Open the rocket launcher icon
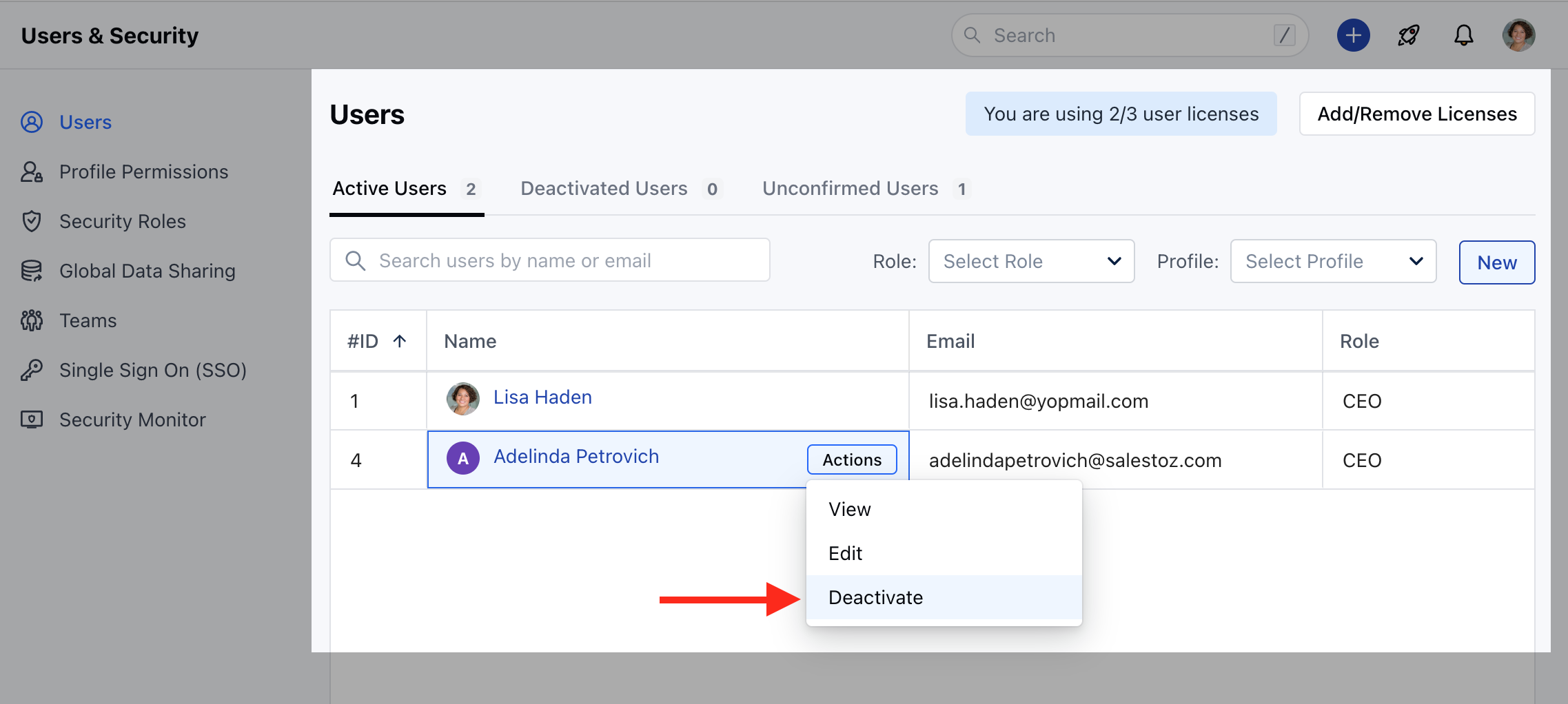This screenshot has height=704, width=1568. coord(1408,35)
